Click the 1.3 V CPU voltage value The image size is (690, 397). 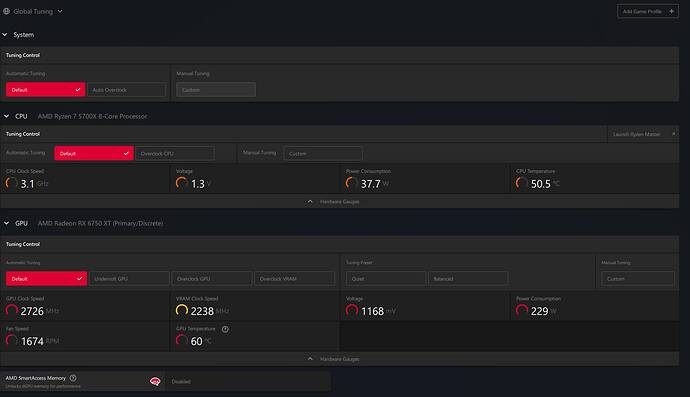pyautogui.click(x=201, y=184)
